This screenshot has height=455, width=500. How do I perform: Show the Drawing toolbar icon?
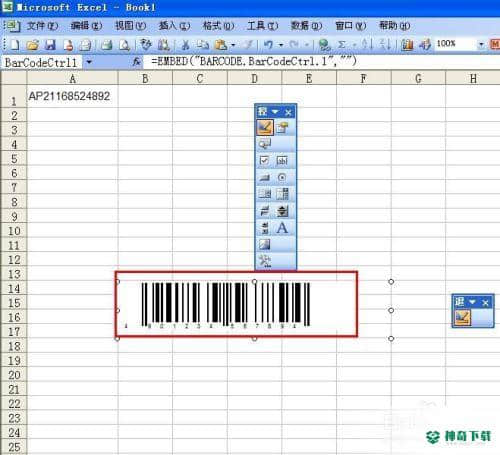(x=425, y=44)
